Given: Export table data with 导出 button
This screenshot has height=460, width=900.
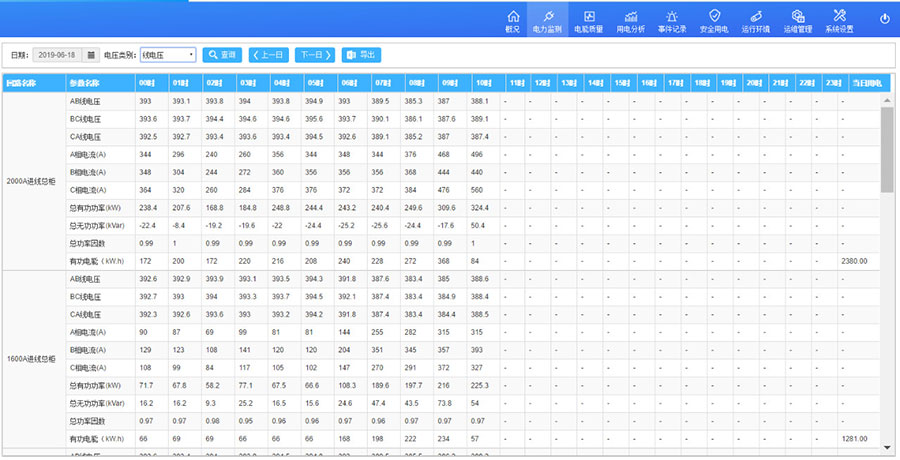Looking at the screenshot, I should pos(361,55).
